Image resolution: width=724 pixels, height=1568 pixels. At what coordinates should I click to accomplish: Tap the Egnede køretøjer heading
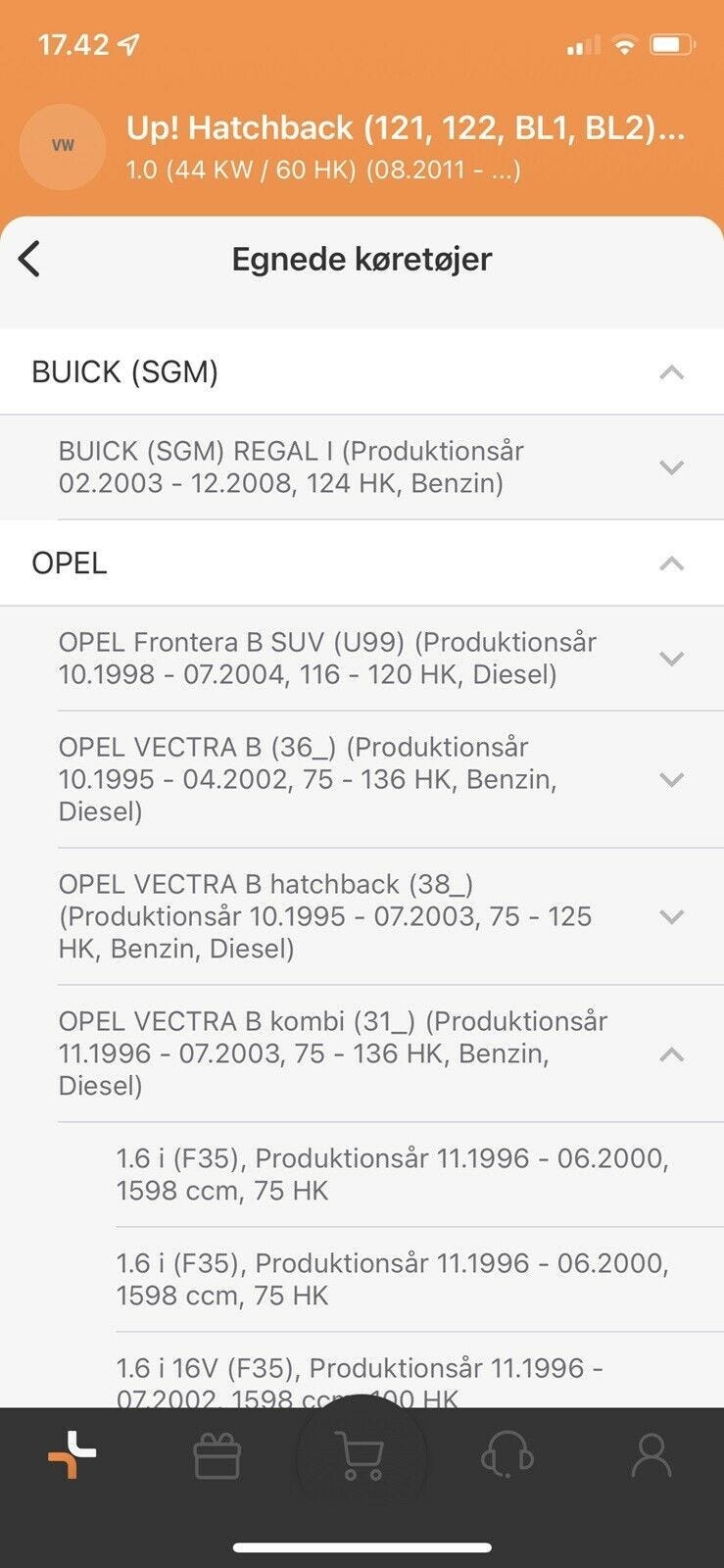(x=362, y=260)
